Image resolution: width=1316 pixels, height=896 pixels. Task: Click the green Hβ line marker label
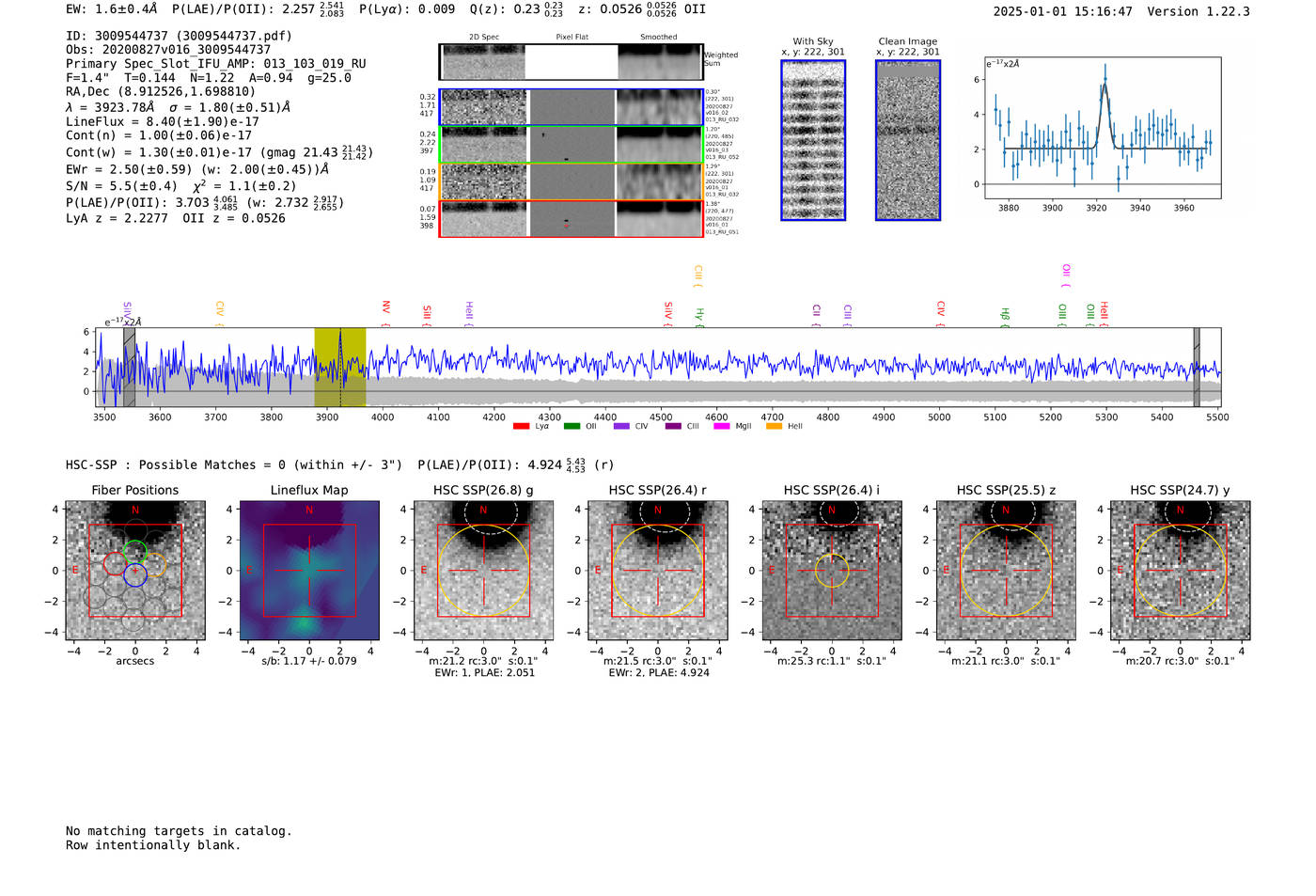point(1005,317)
